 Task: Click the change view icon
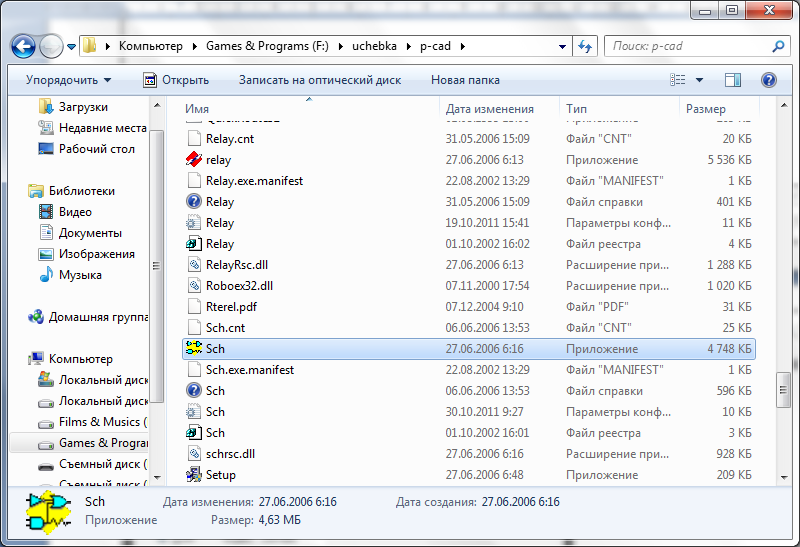point(678,80)
